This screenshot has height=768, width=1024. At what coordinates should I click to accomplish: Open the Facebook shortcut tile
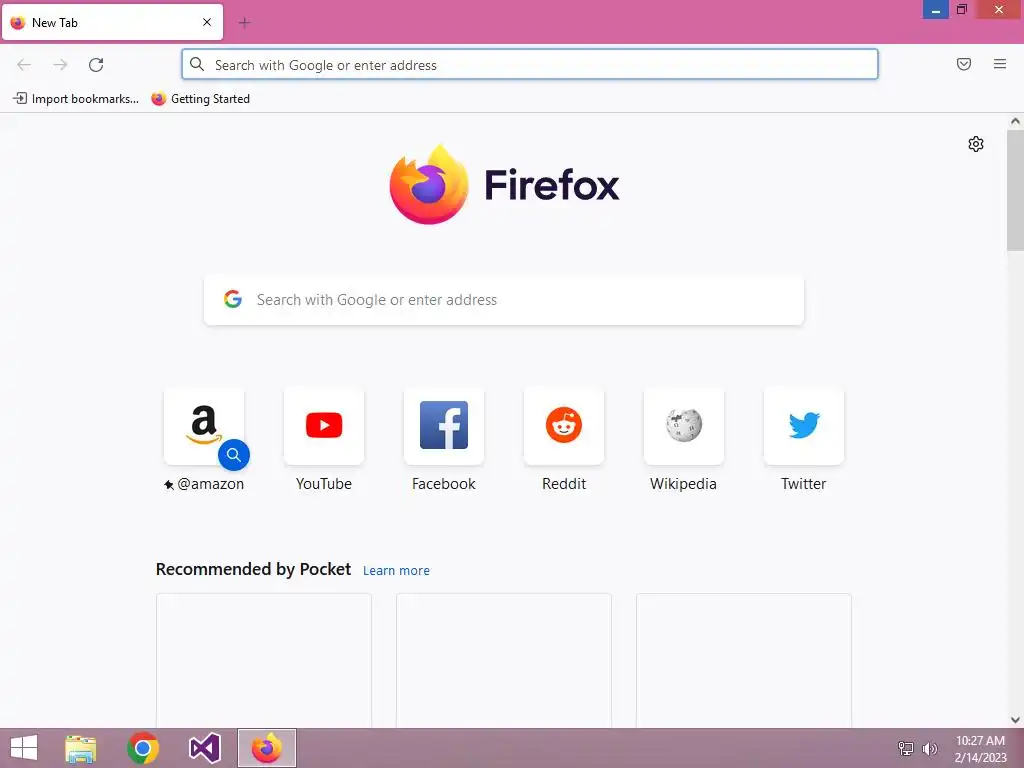click(x=444, y=426)
